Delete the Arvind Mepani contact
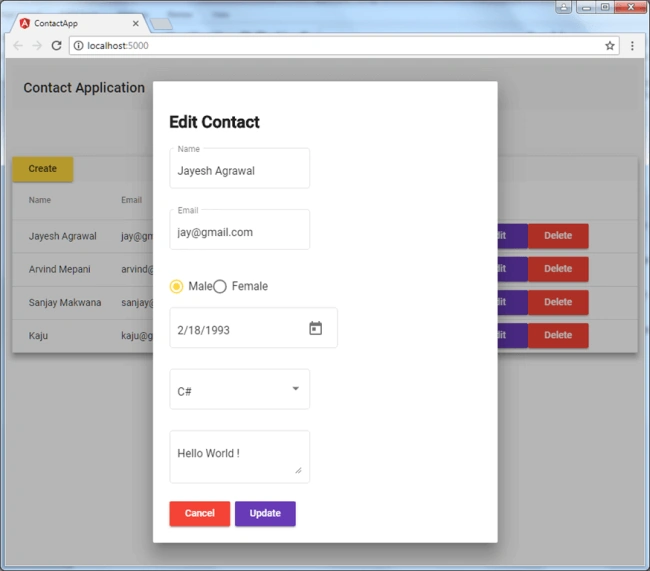The width and height of the screenshot is (650, 571). (558, 269)
